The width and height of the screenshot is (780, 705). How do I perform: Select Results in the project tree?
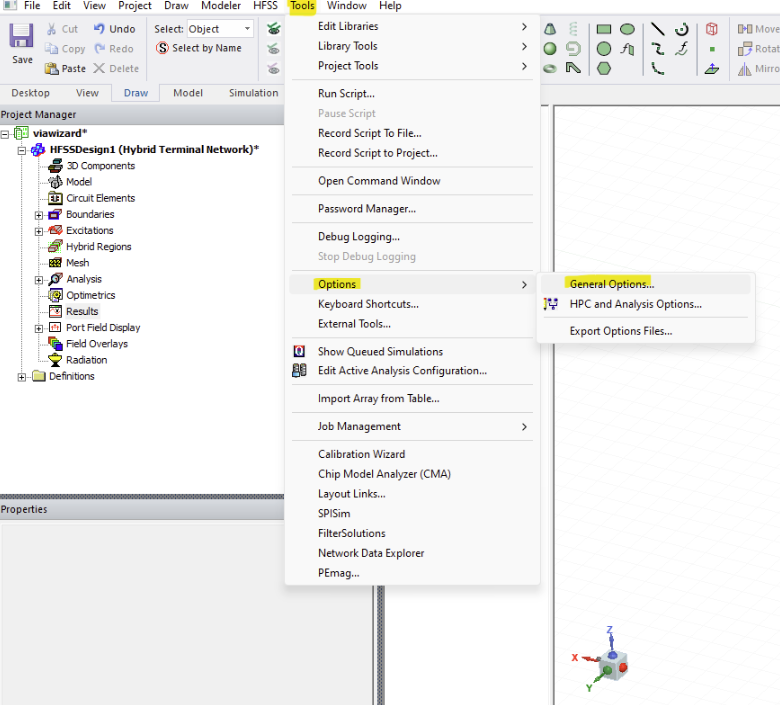coord(82,311)
